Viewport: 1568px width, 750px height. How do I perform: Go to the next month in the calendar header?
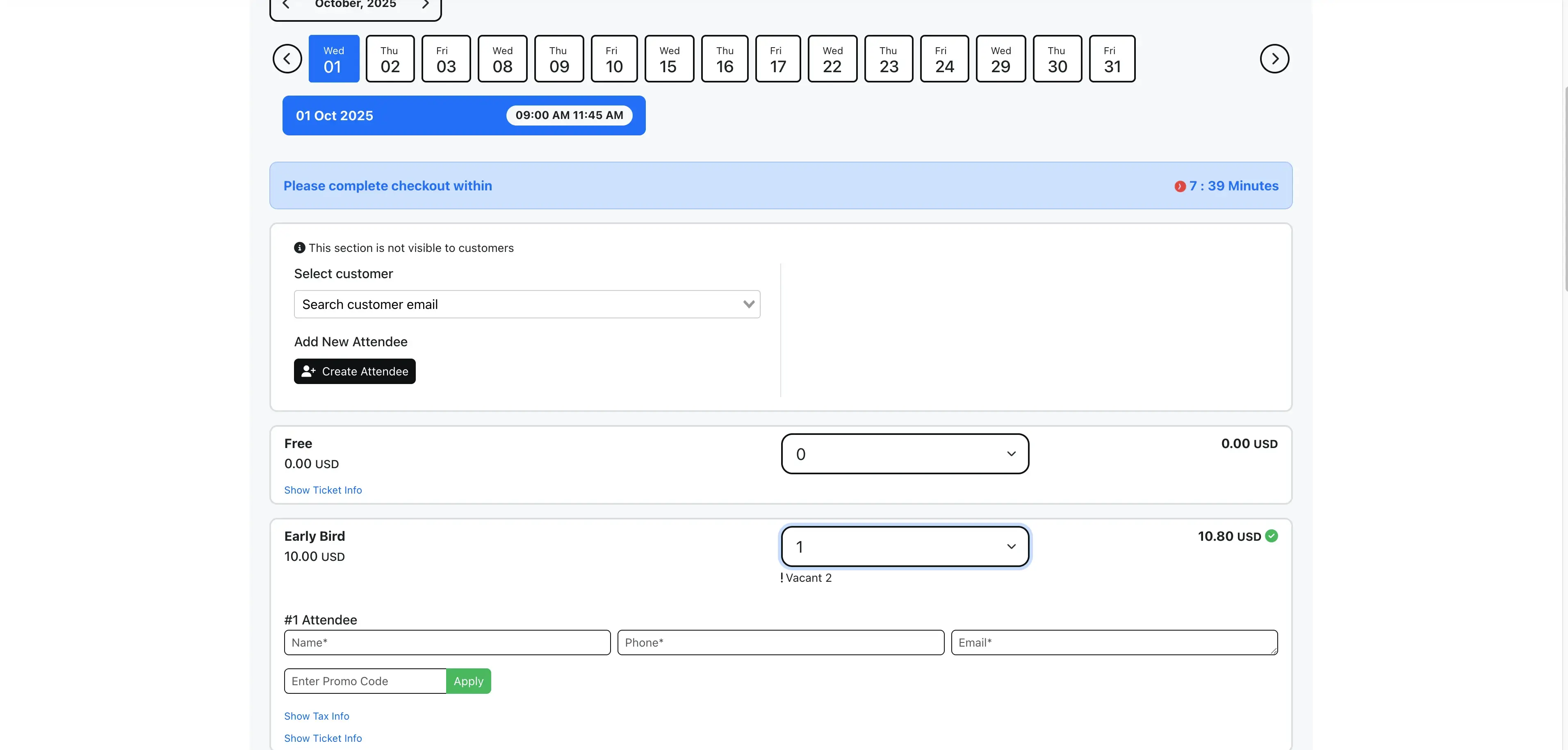pos(426,4)
